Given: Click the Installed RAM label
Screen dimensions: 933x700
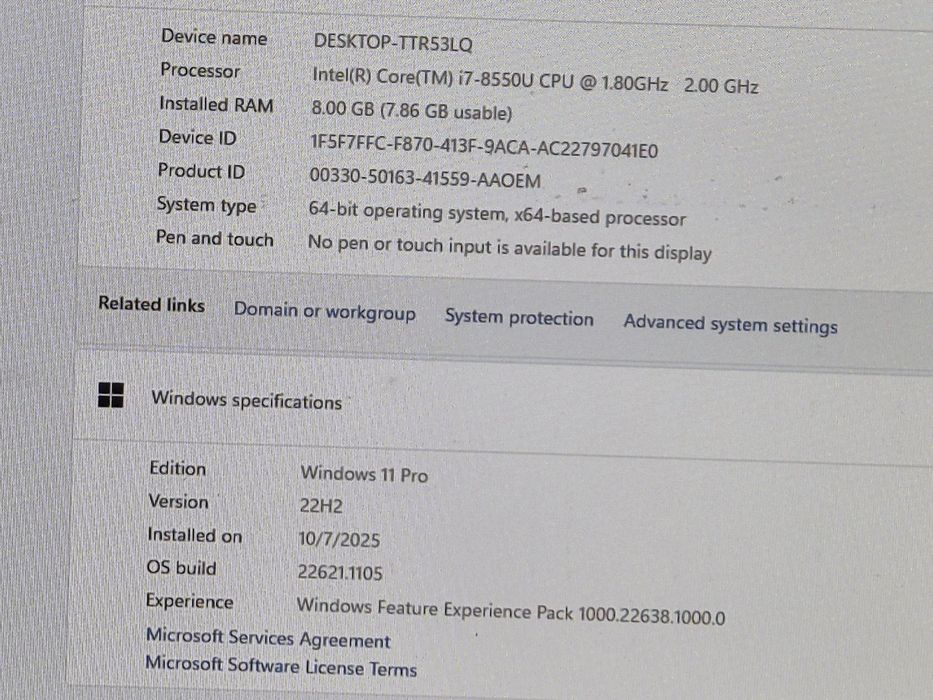Looking at the screenshot, I should pos(217,104).
